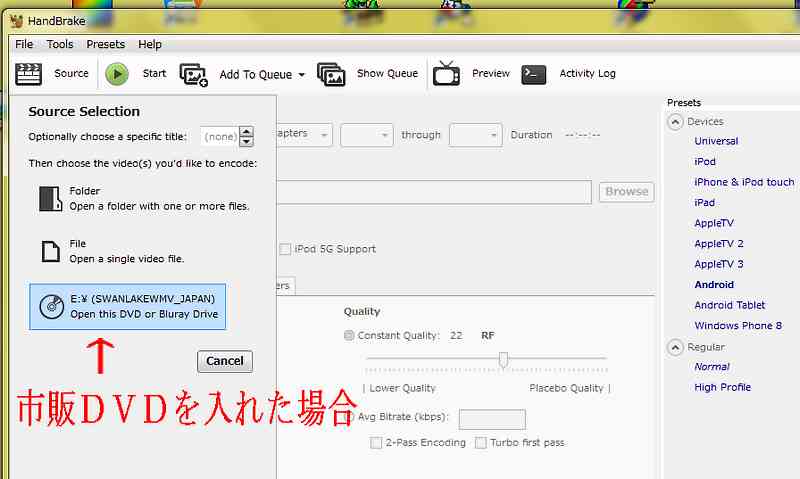This screenshot has height=479, width=800.
Task: Select the Constant Quality radio button
Action: tap(349, 335)
